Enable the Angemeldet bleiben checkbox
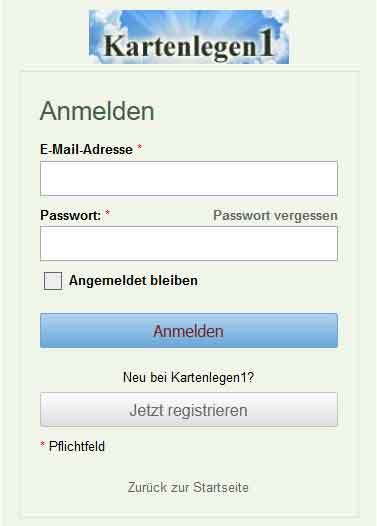This screenshot has width=377, height=526. [53, 281]
